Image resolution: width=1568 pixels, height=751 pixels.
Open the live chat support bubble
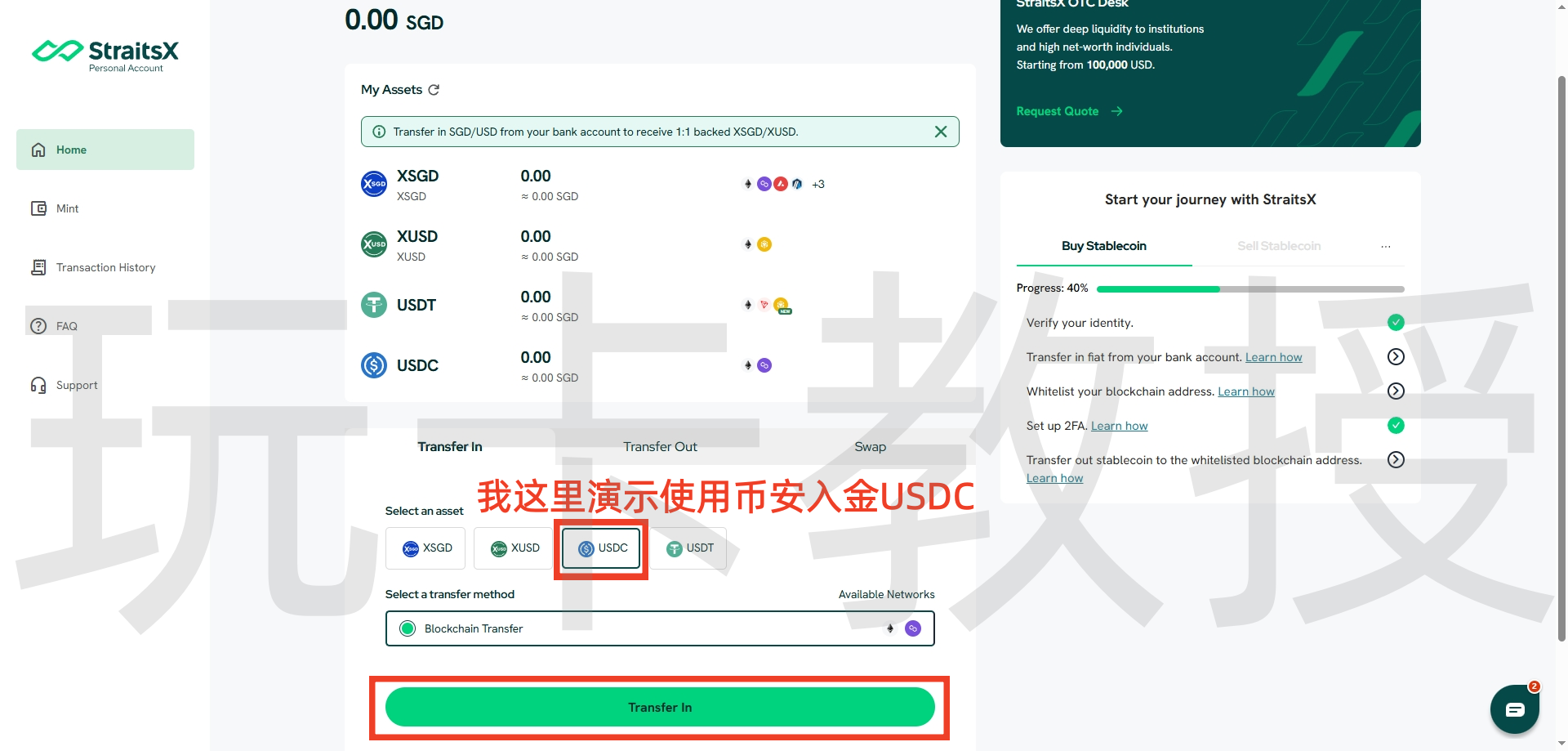tap(1514, 709)
